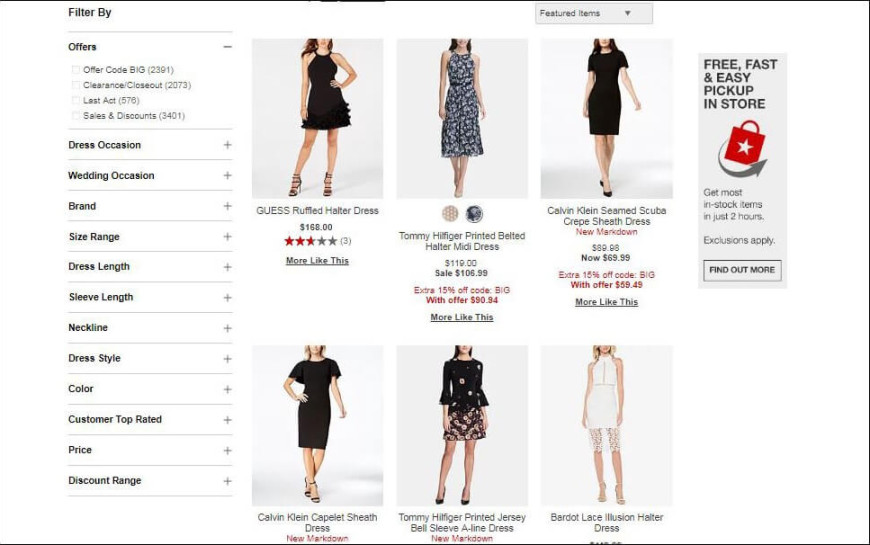
Task: Click the Find Out More button
Action: [742, 270]
